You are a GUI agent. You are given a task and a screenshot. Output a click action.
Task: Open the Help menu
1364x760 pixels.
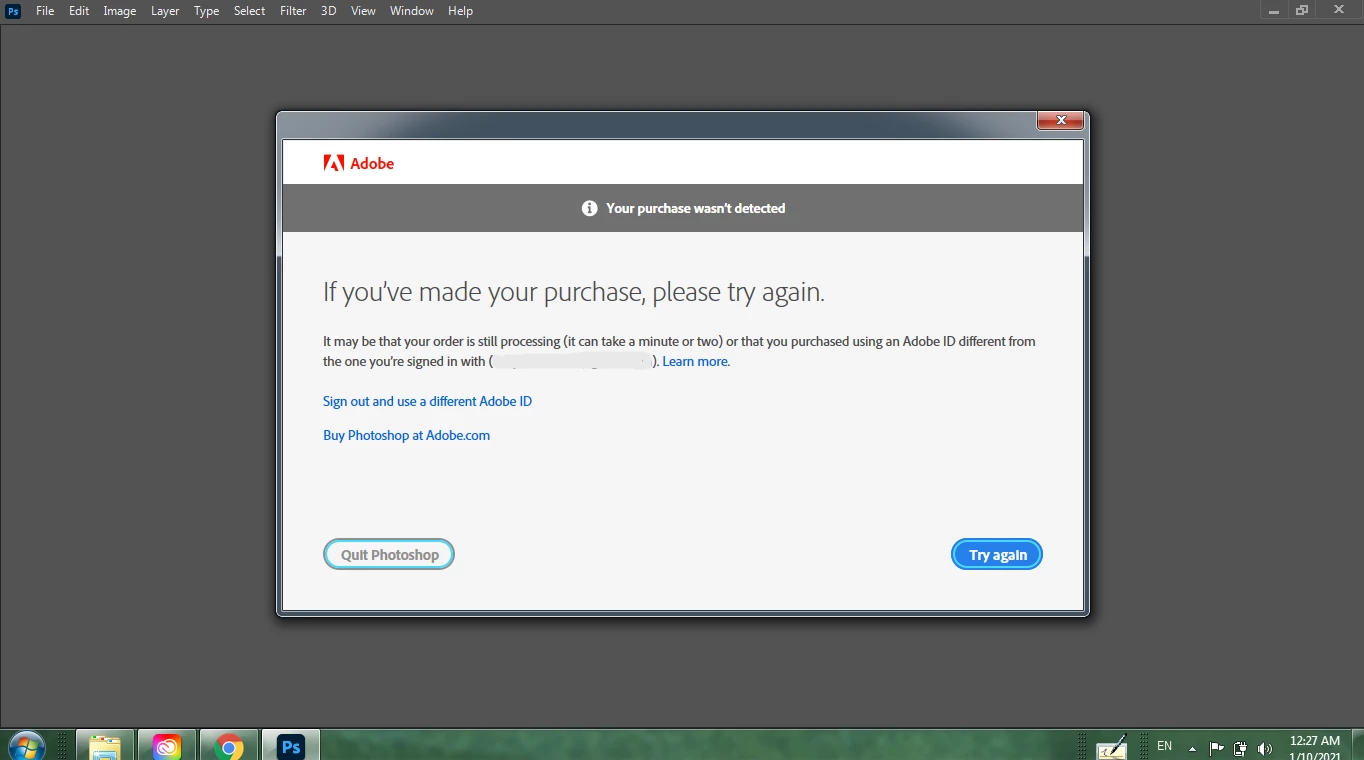point(460,11)
